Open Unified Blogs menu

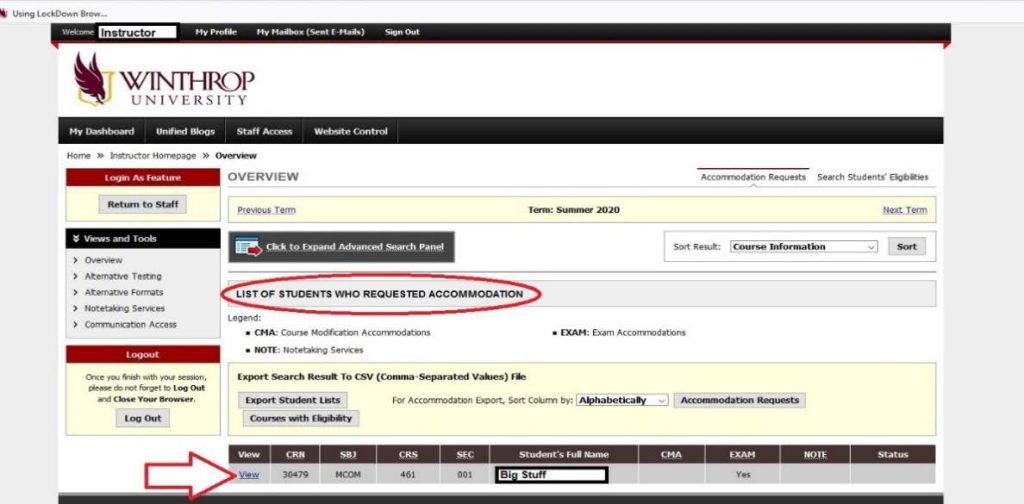(x=185, y=131)
